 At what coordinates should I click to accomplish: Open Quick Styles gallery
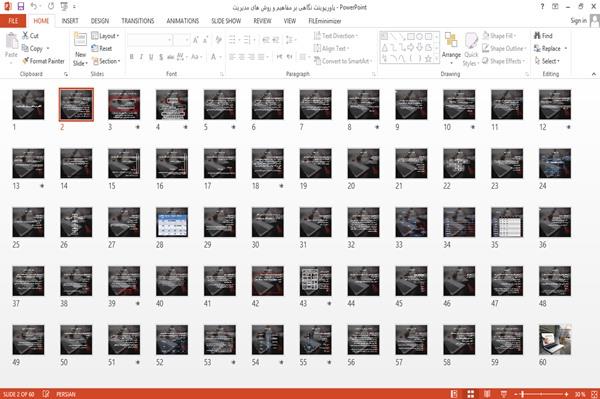click(x=471, y=49)
